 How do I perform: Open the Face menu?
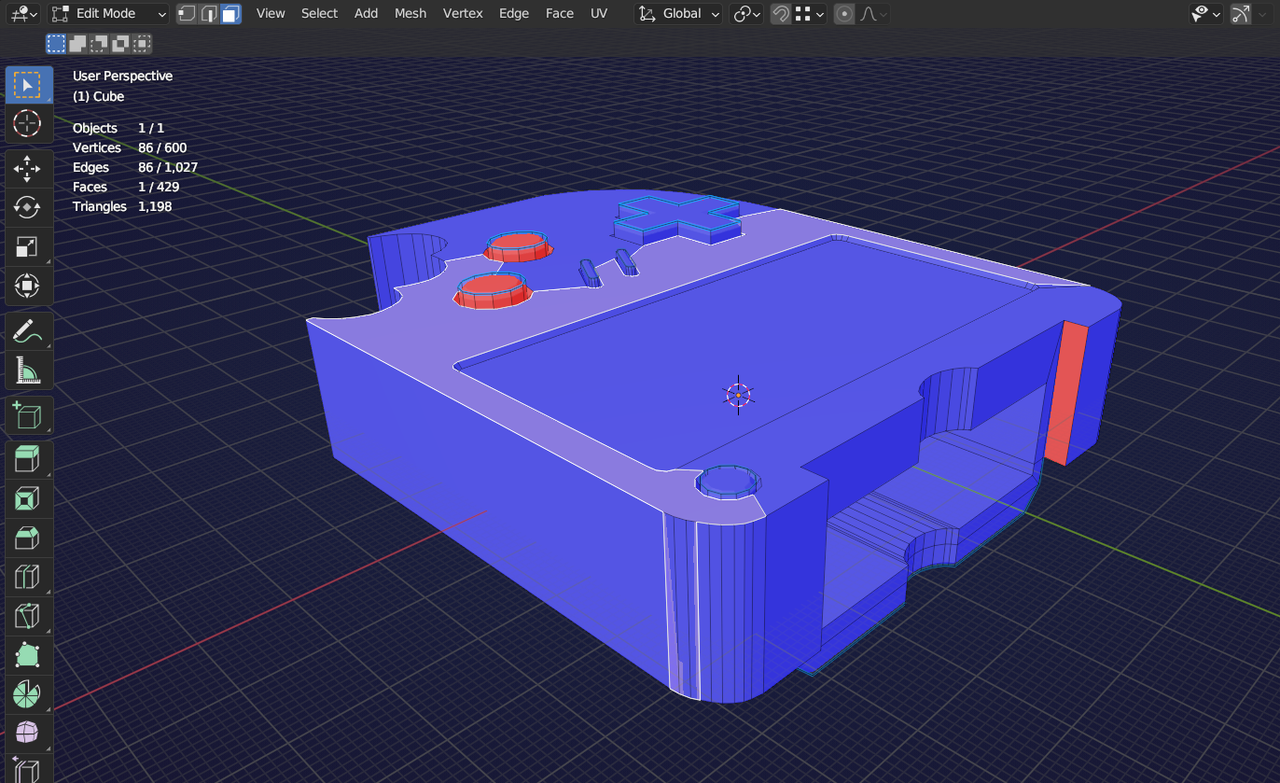tap(559, 14)
